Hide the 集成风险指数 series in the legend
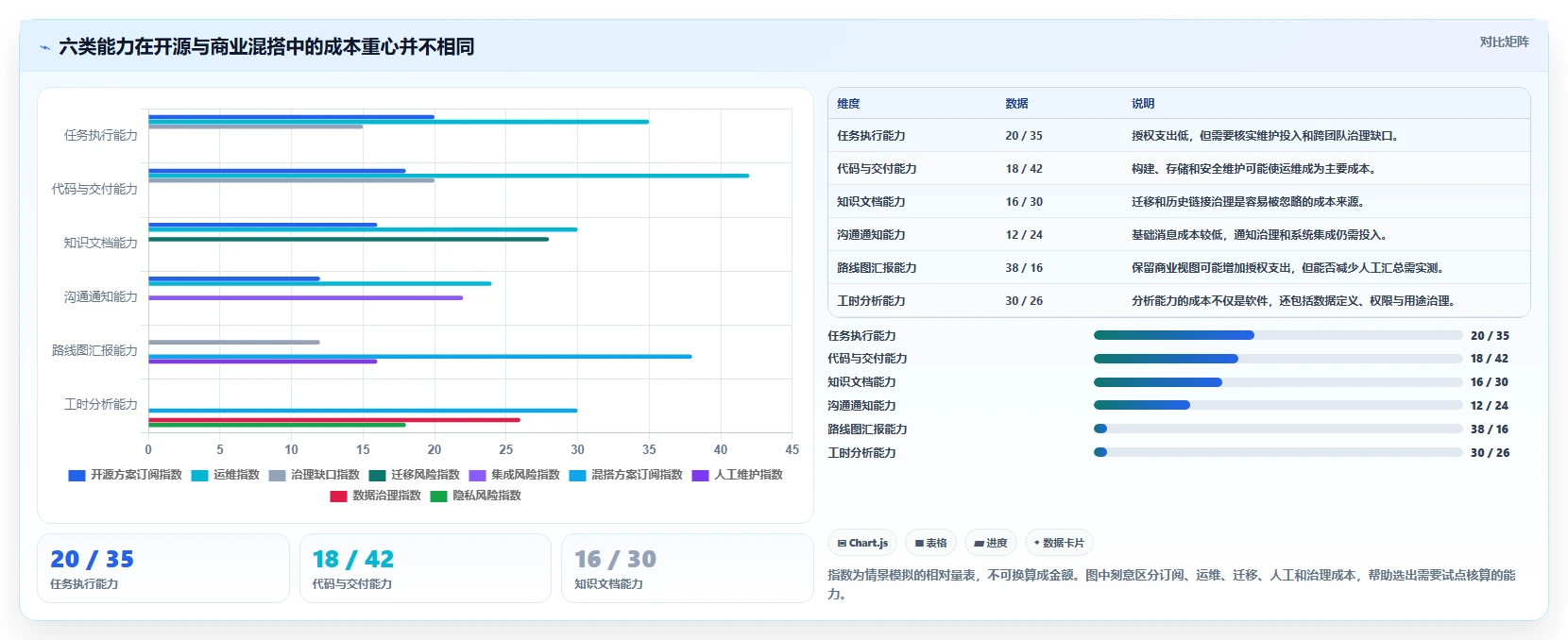 tap(515, 475)
